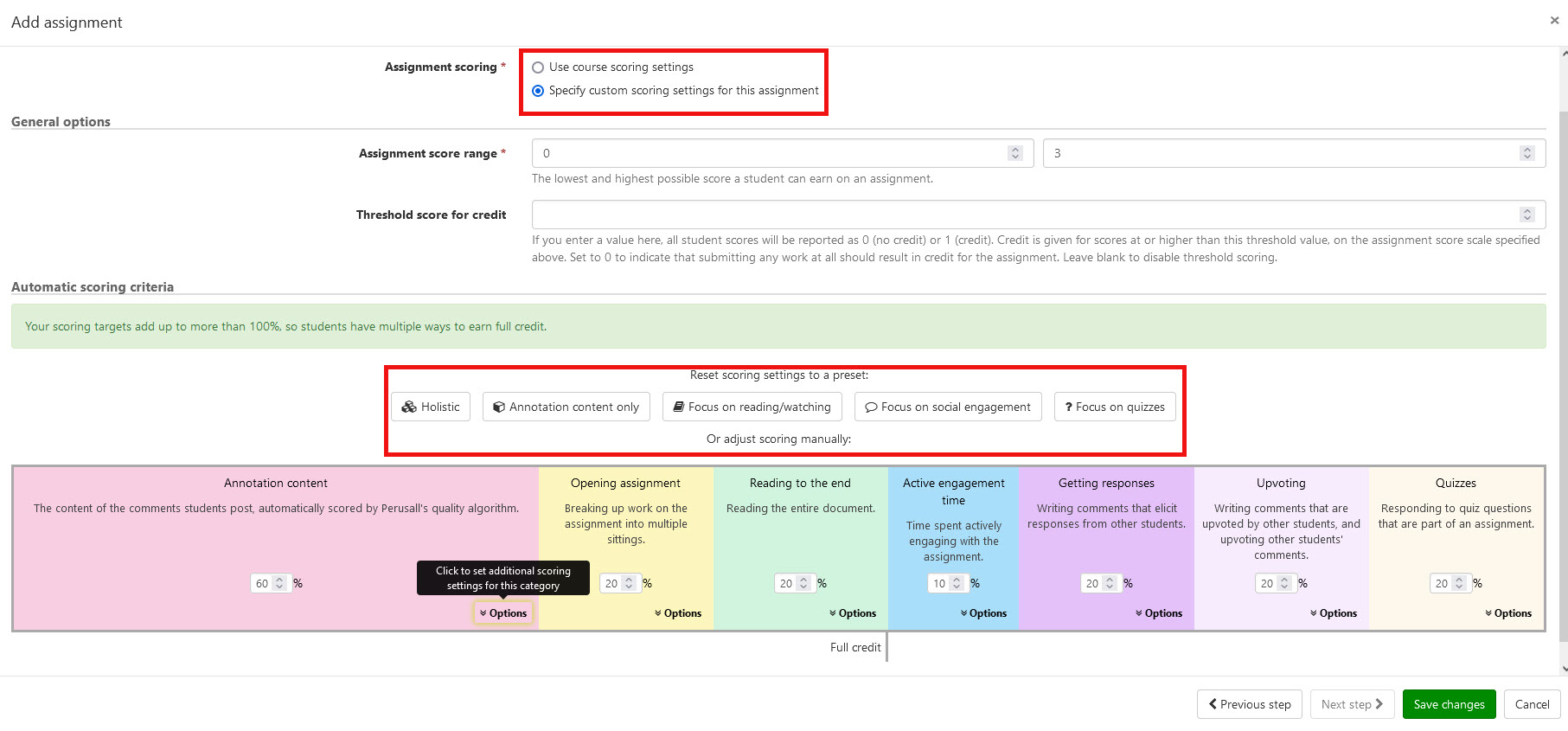Click the Getting responses category title
This screenshot has width=1568, height=731.
1106,484
